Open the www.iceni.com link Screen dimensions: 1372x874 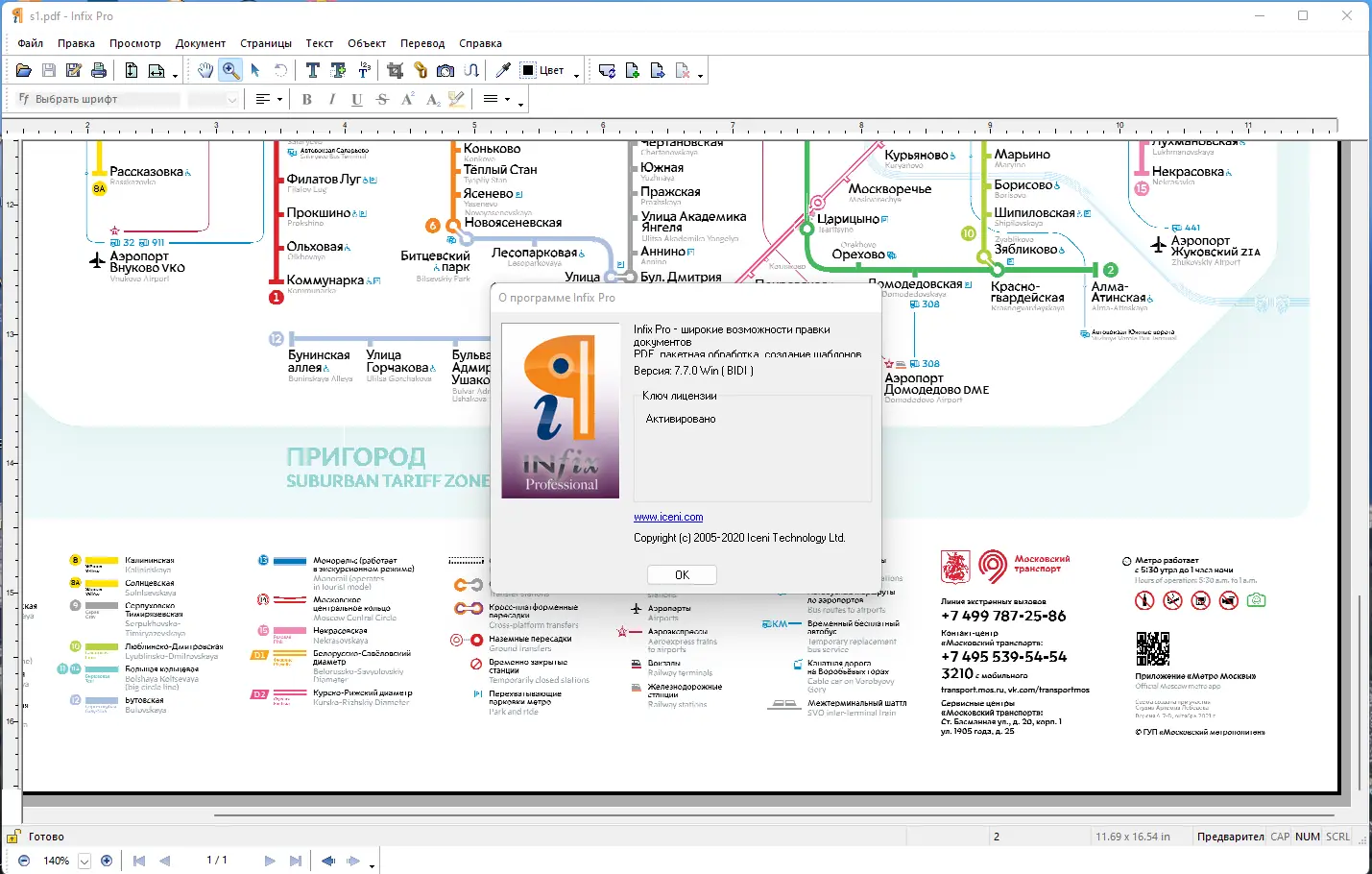pos(668,517)
